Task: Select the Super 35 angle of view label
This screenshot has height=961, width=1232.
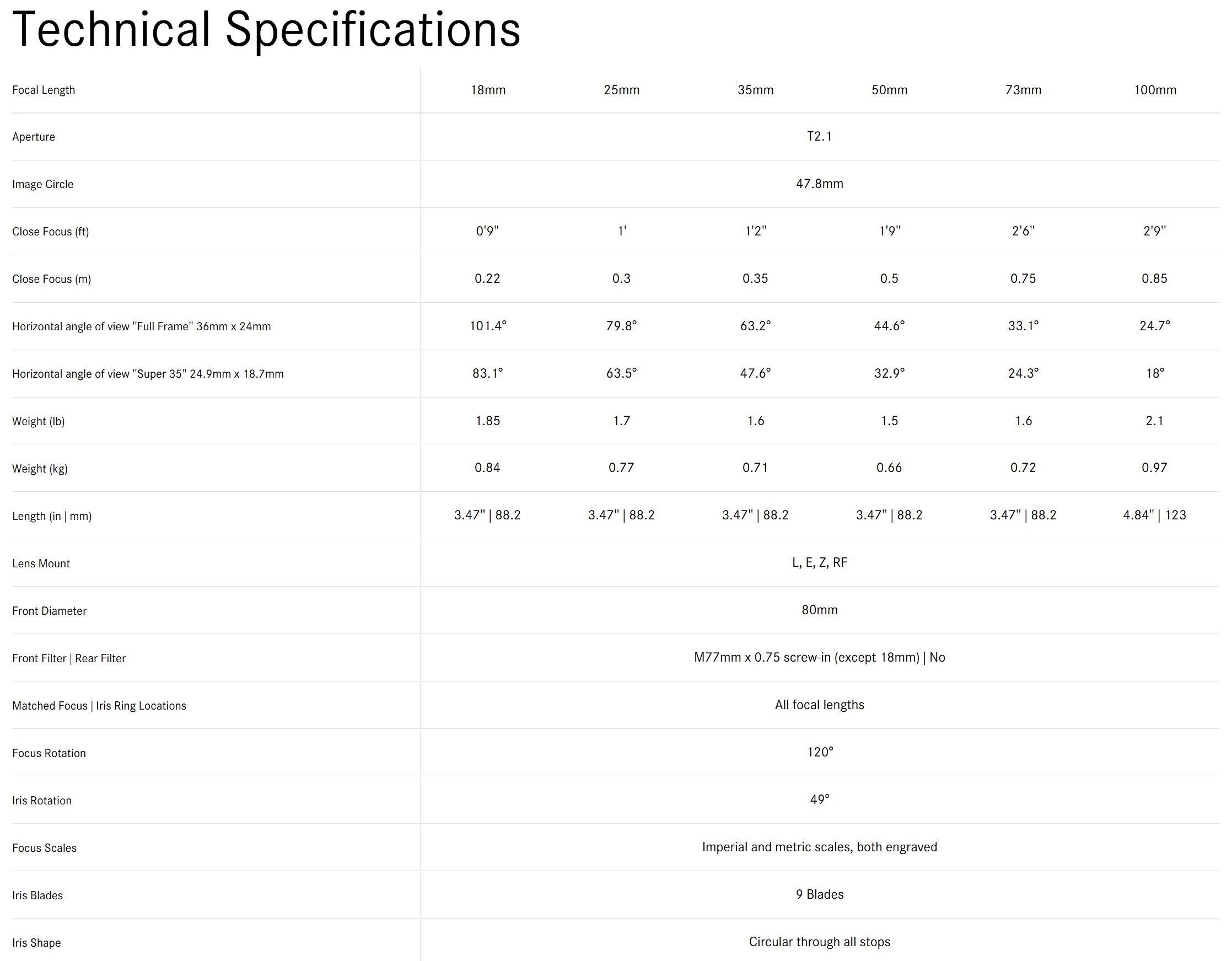Action: click(148, 374)
